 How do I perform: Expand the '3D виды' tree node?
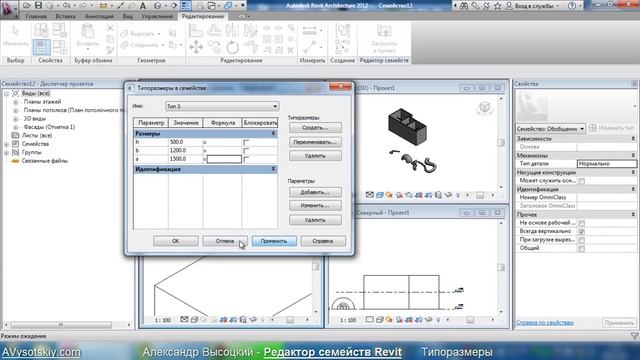[x=16, y=119]
